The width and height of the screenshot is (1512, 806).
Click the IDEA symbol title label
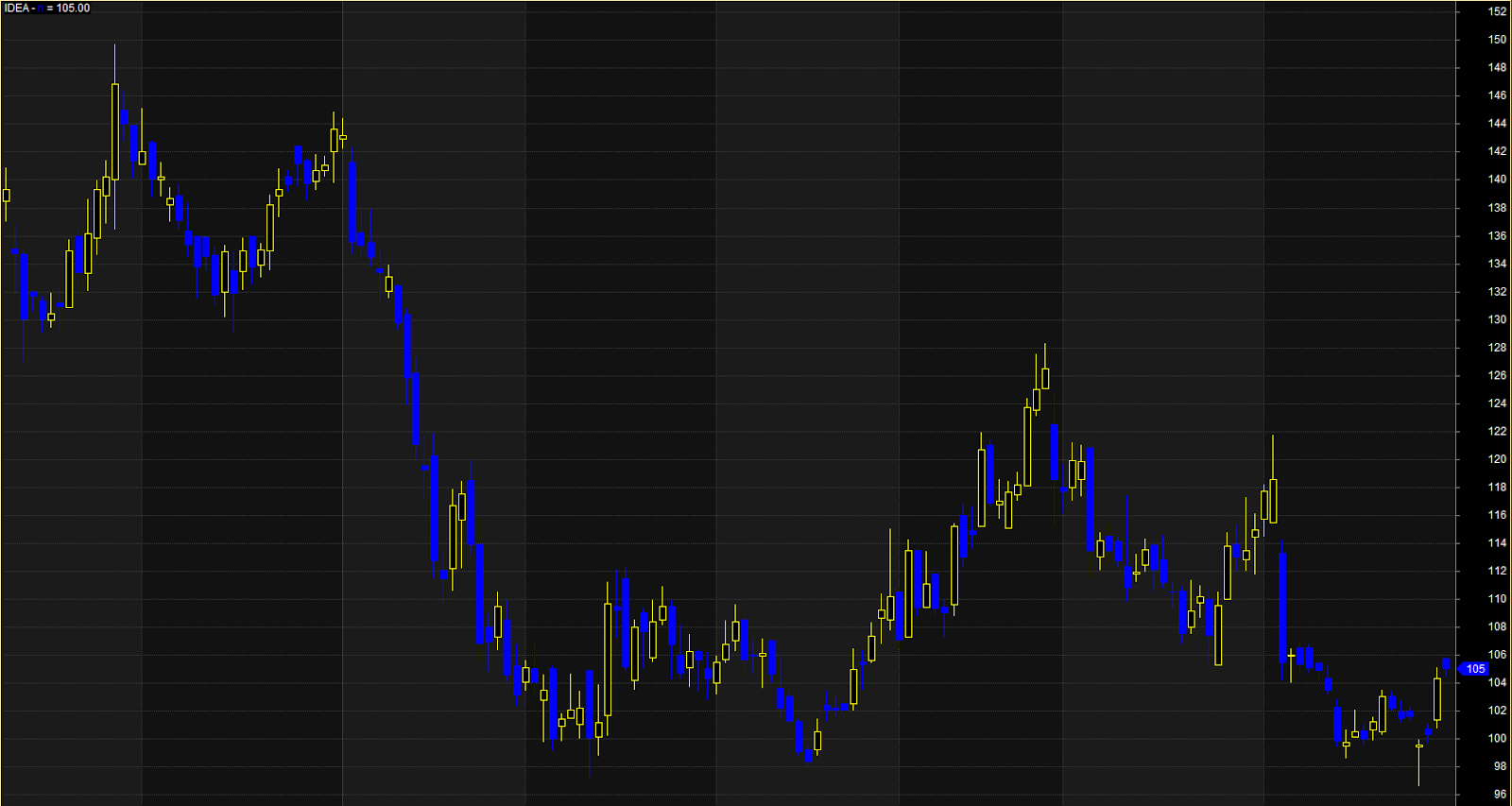(47, 9)
